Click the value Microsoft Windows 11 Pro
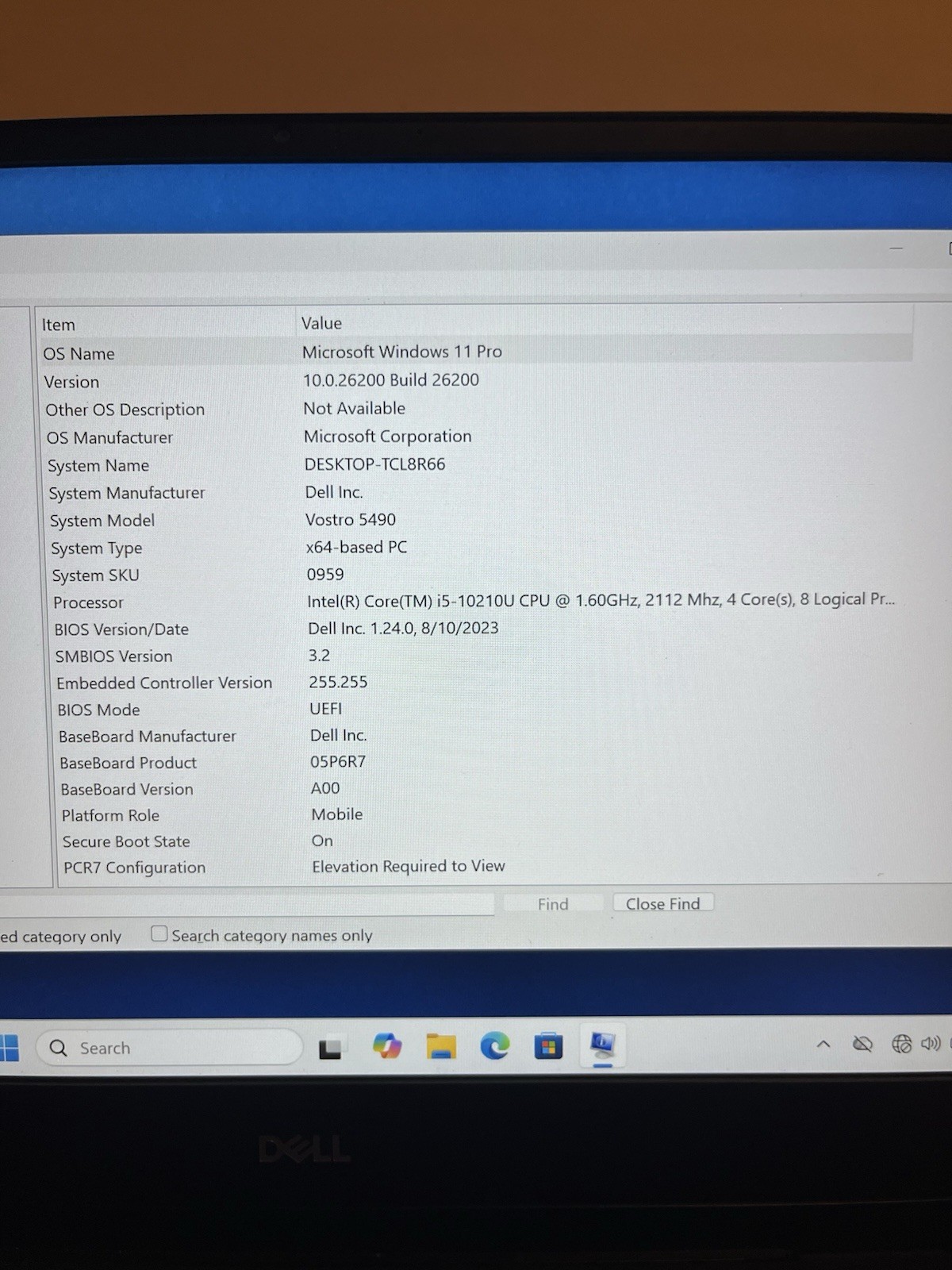952x1270 pixels. (401, 351)
